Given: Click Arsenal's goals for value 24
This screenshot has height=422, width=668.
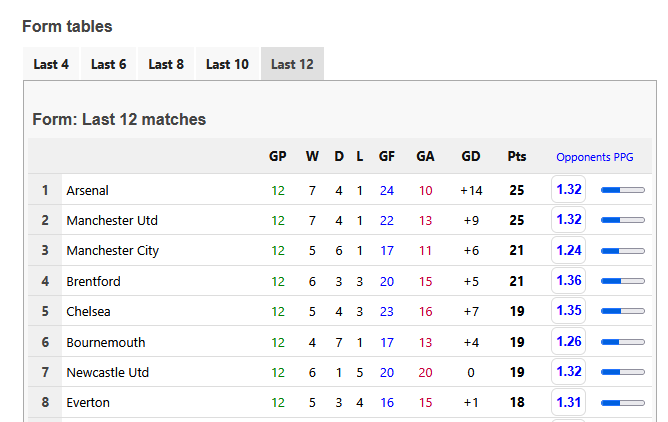Looking at the screenshot, I should click(387, 190).
